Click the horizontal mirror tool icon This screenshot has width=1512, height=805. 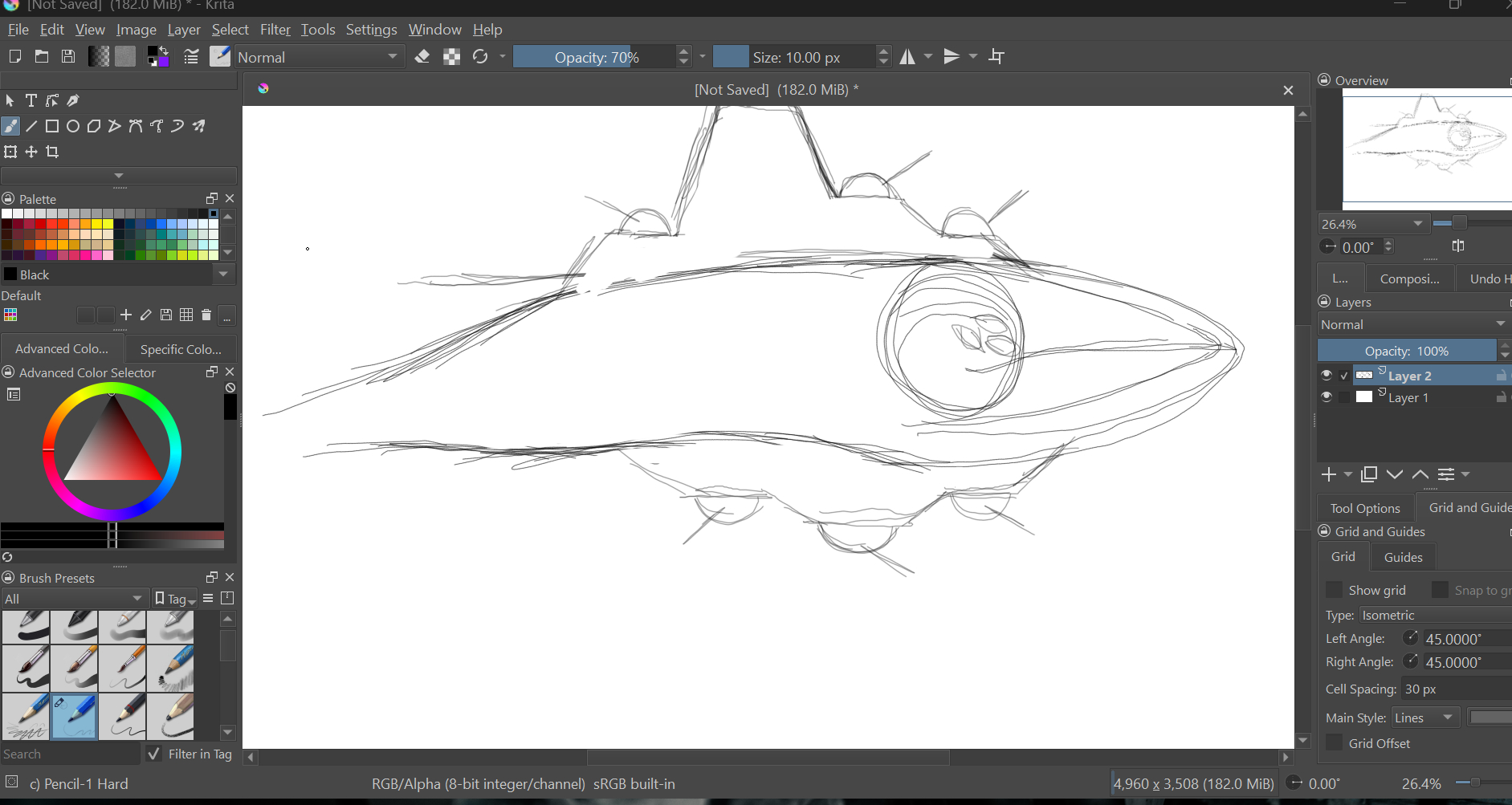(x=907, y=57)
